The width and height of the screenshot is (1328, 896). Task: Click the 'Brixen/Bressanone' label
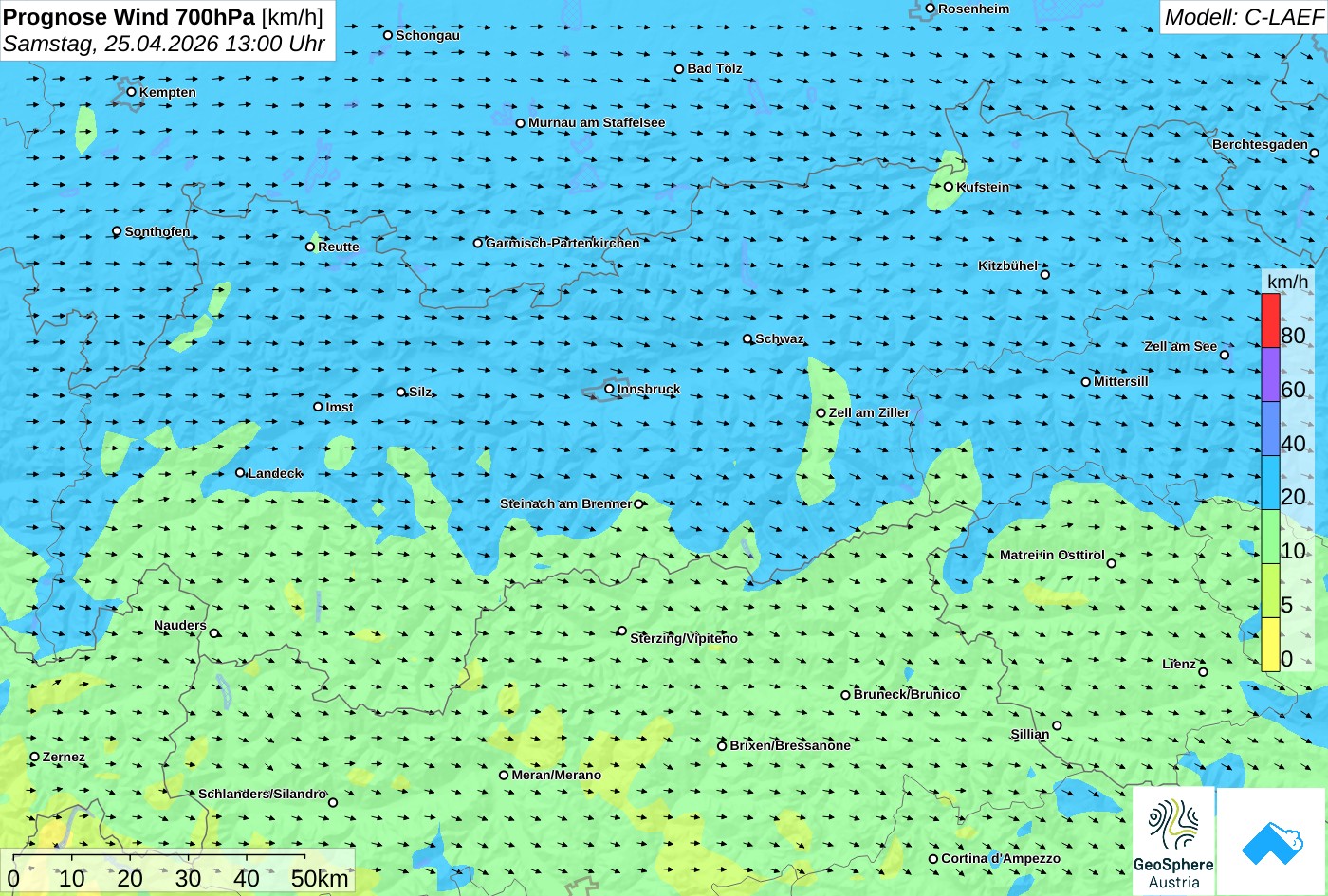(790, 745)
